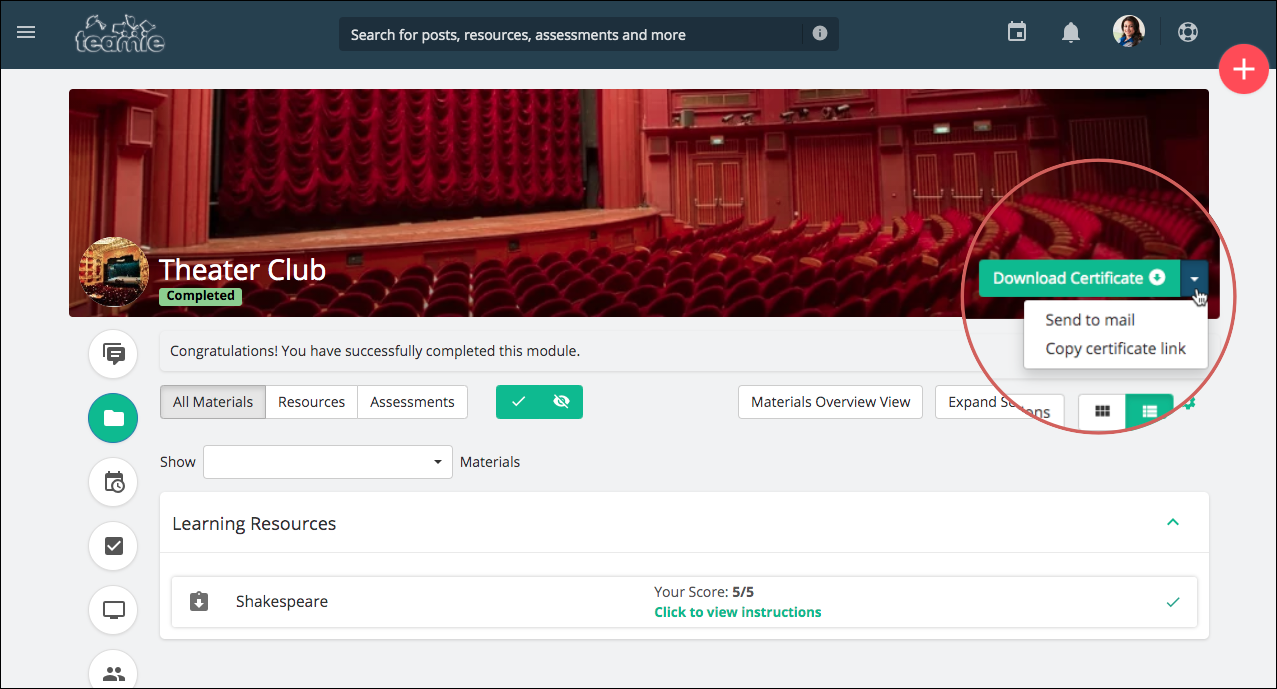The width and height of the screenshot is (1277, 689).
Task: Open the calendar clock sidebar icon
Action: tap(114, 482)
